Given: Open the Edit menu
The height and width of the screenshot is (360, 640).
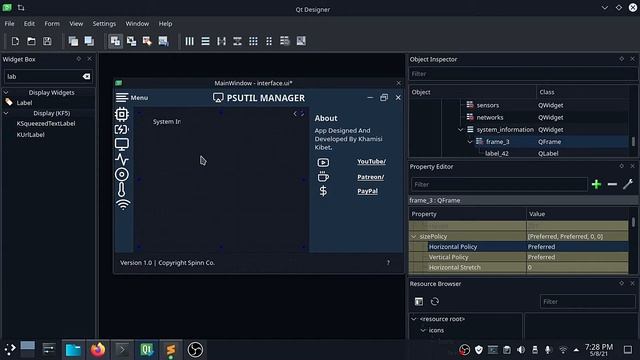Looking at the screenshot, I should [29, 24].
